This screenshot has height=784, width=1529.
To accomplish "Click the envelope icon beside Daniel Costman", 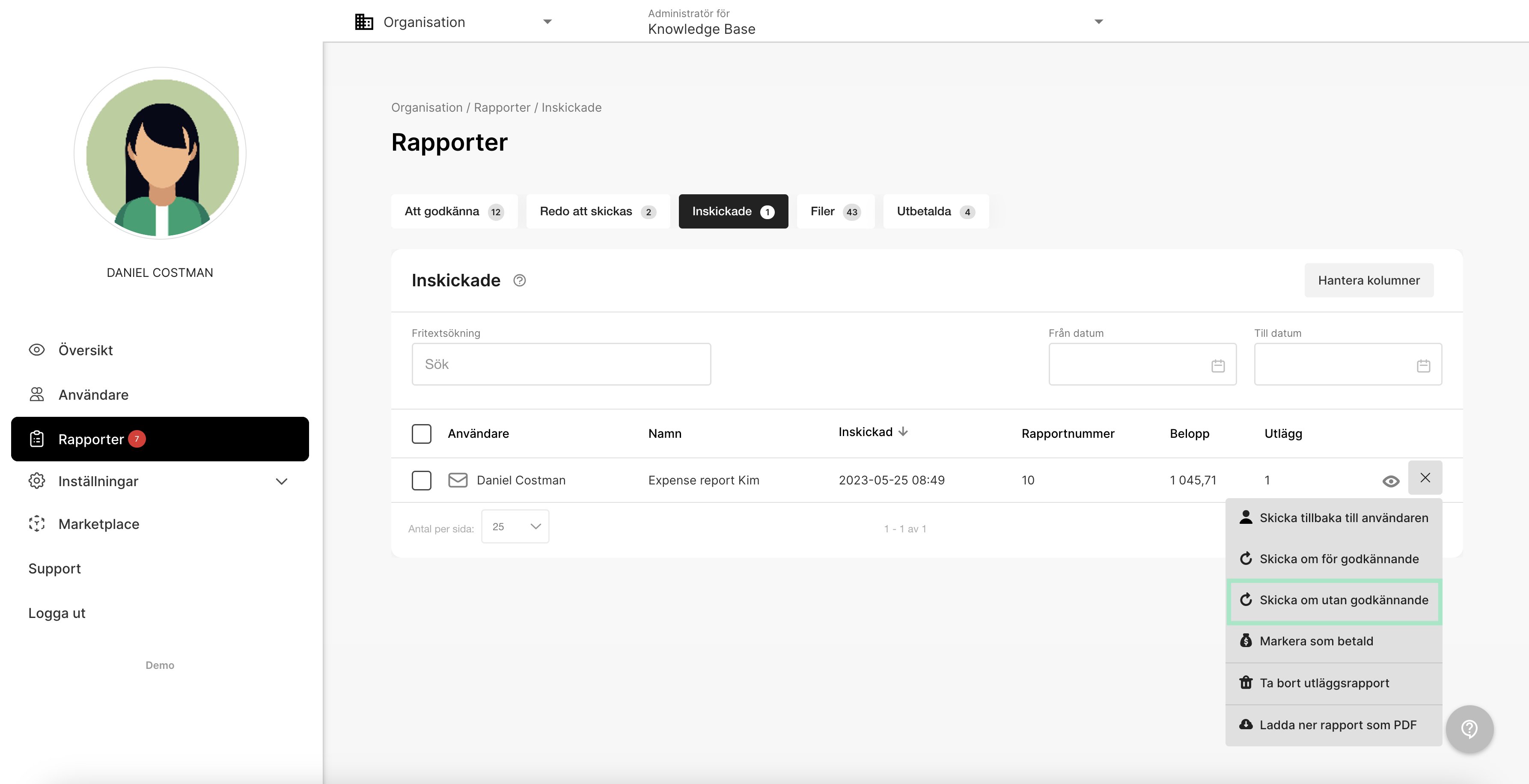I will pyautogui.click(x=458, y=480).
